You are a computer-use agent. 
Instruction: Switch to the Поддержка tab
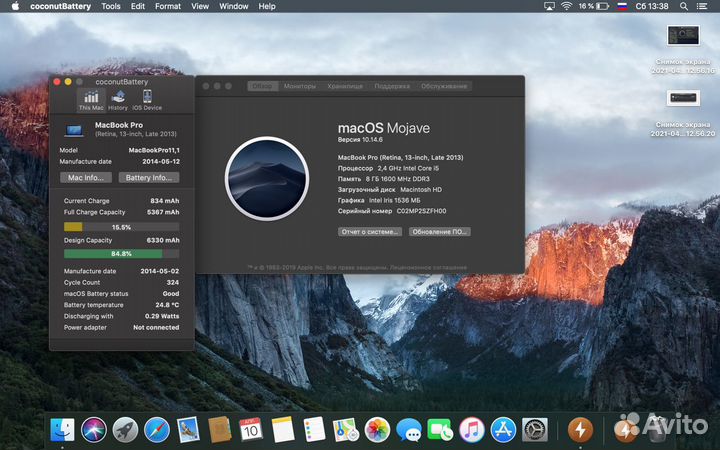[x=392, y=86]
